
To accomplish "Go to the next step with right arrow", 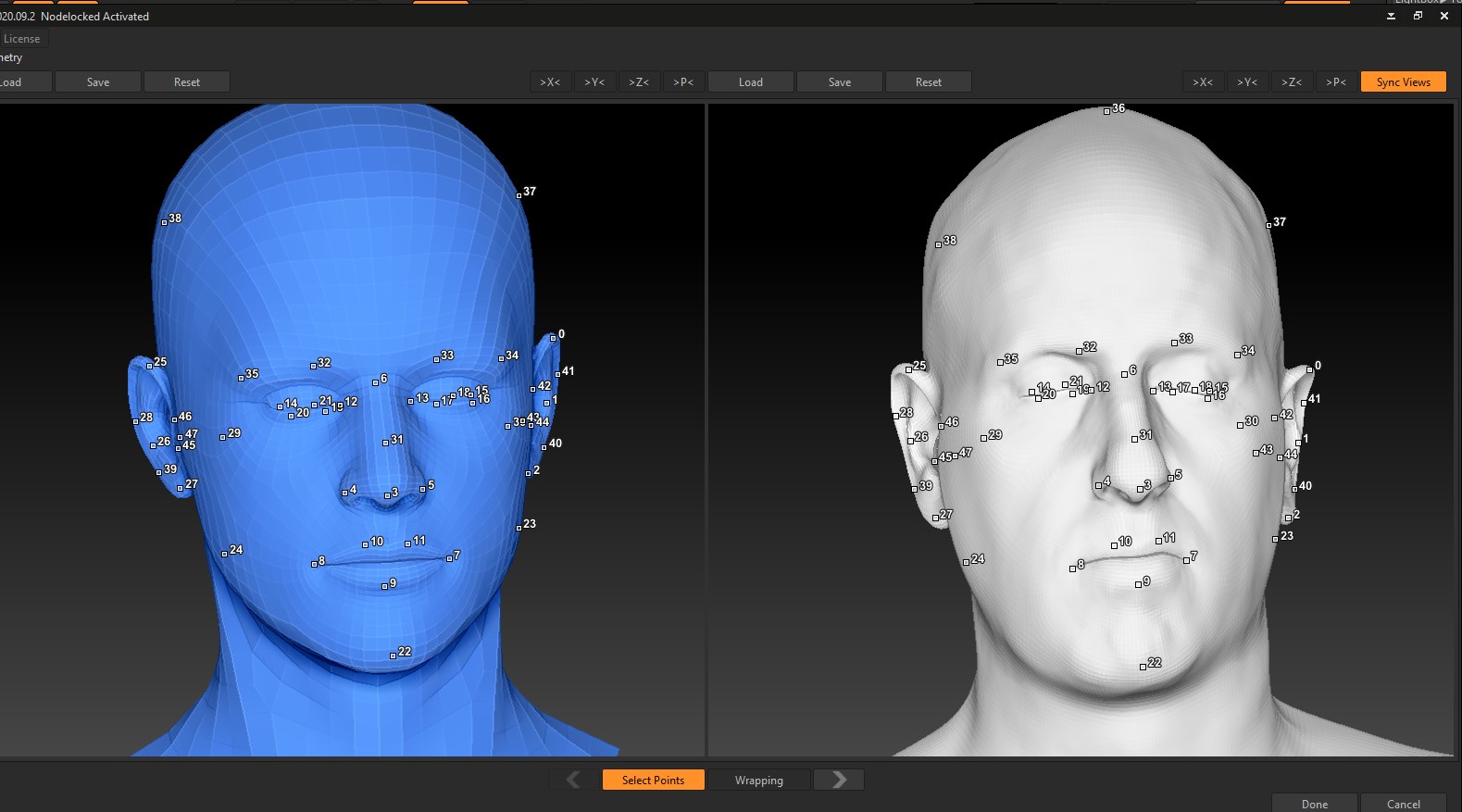I will click(x=839, y=781).
